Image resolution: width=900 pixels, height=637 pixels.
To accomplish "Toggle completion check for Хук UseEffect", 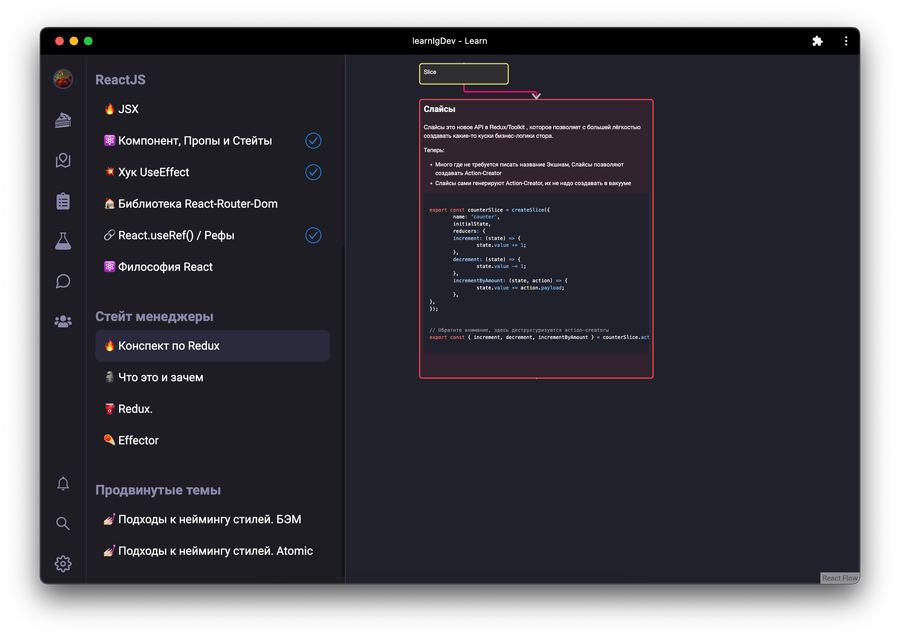I will tap(313, 172).
